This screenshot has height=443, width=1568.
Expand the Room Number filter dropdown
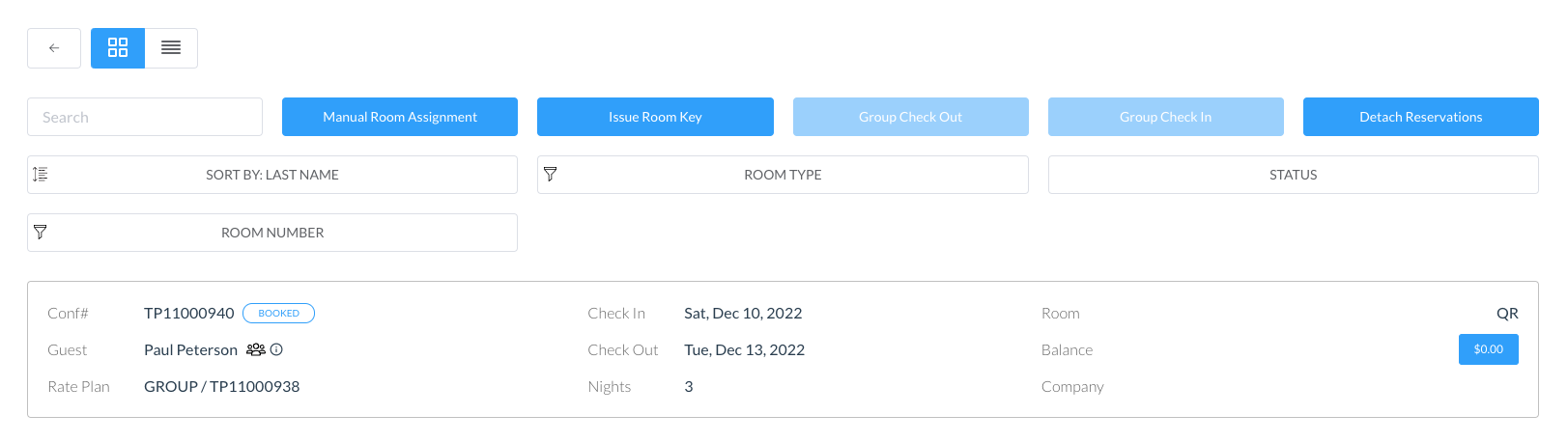272,233
